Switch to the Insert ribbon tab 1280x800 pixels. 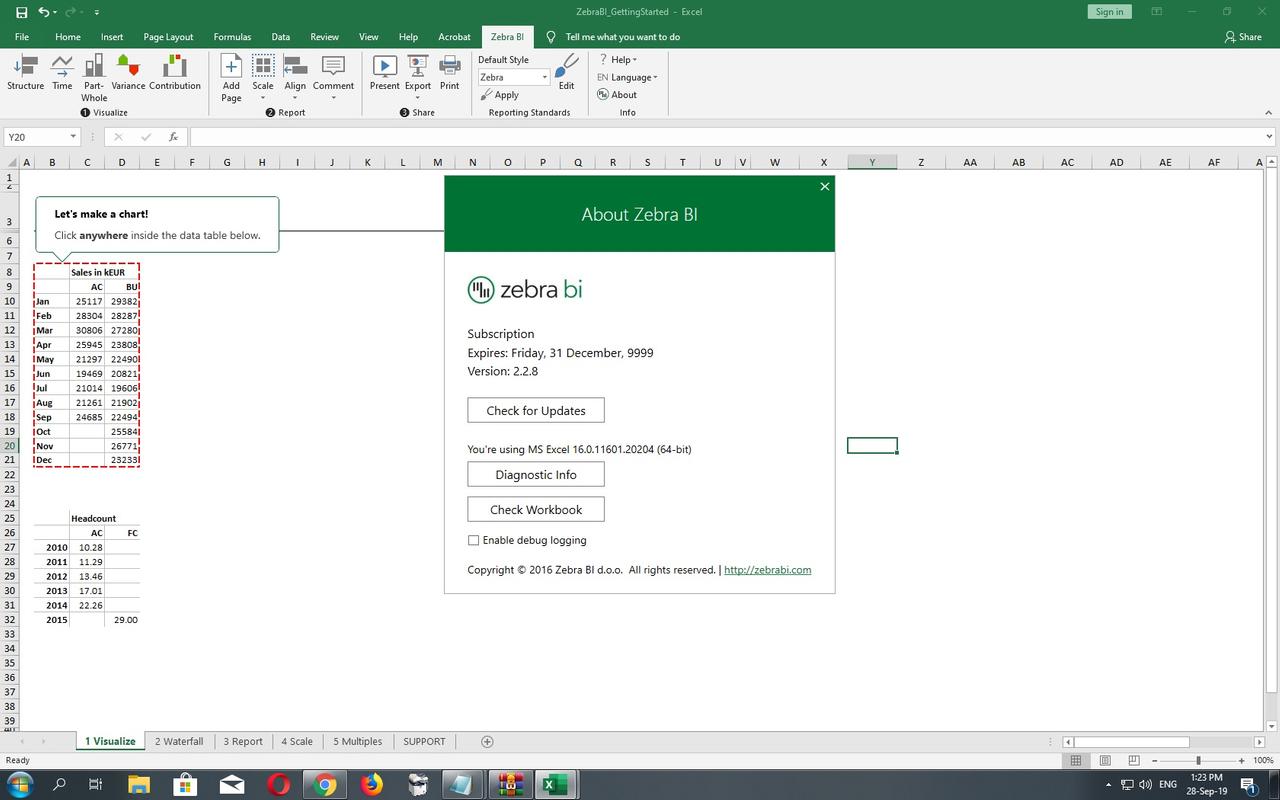click(112, 37)
